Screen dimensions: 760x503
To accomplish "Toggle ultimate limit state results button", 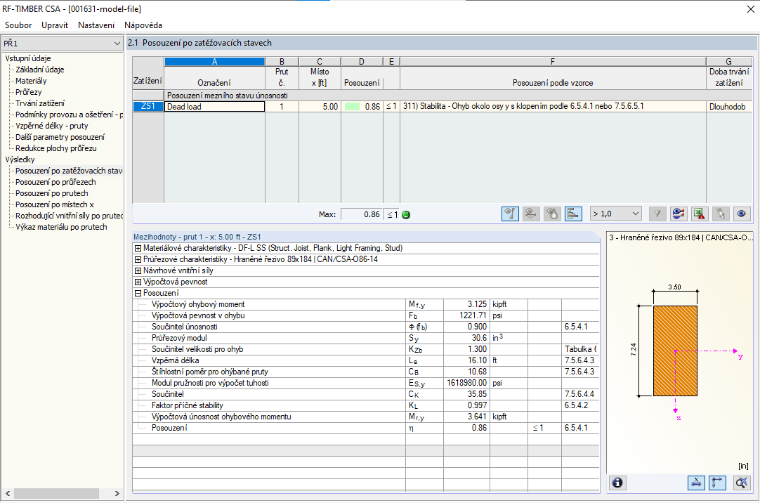I will (x=509, y=214).
